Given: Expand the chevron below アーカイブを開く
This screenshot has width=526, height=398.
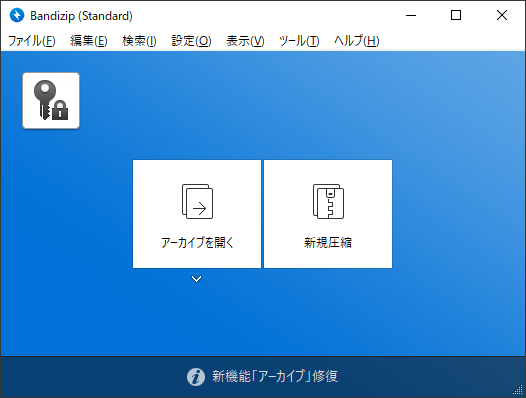Looking at the screenshot, I should [x=197, y=279].
